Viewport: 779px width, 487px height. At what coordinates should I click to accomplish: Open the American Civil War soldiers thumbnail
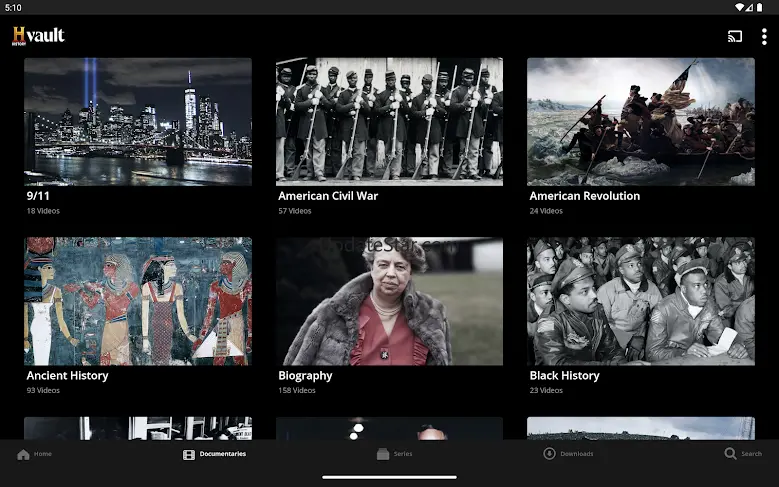(x=390, y=122)
